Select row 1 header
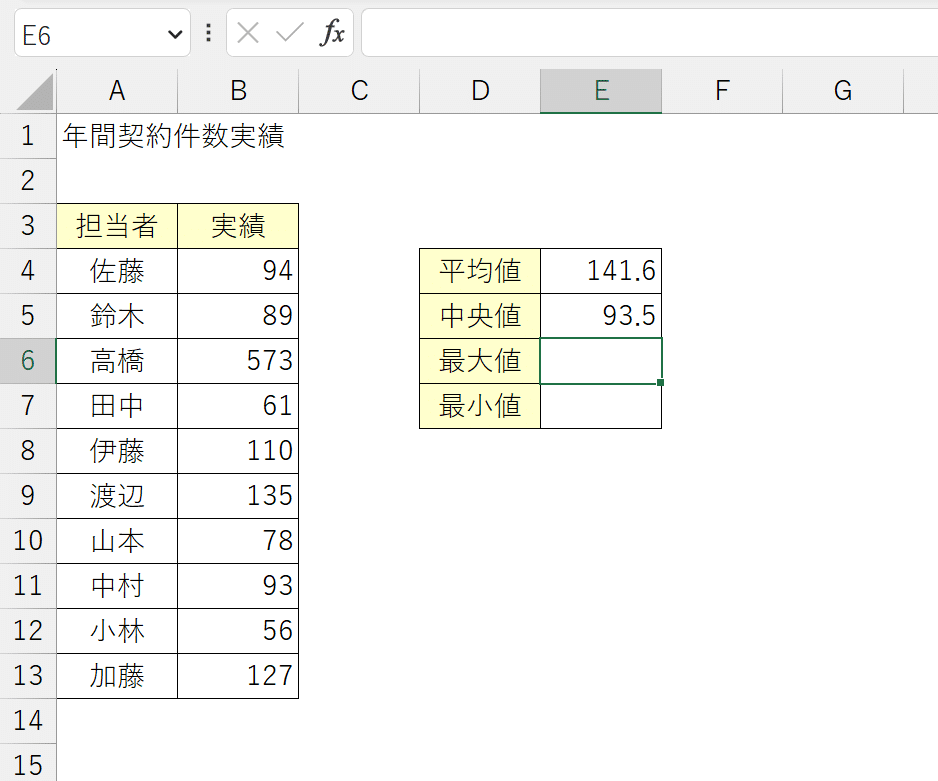938x781 pixels. coord(28,136)
